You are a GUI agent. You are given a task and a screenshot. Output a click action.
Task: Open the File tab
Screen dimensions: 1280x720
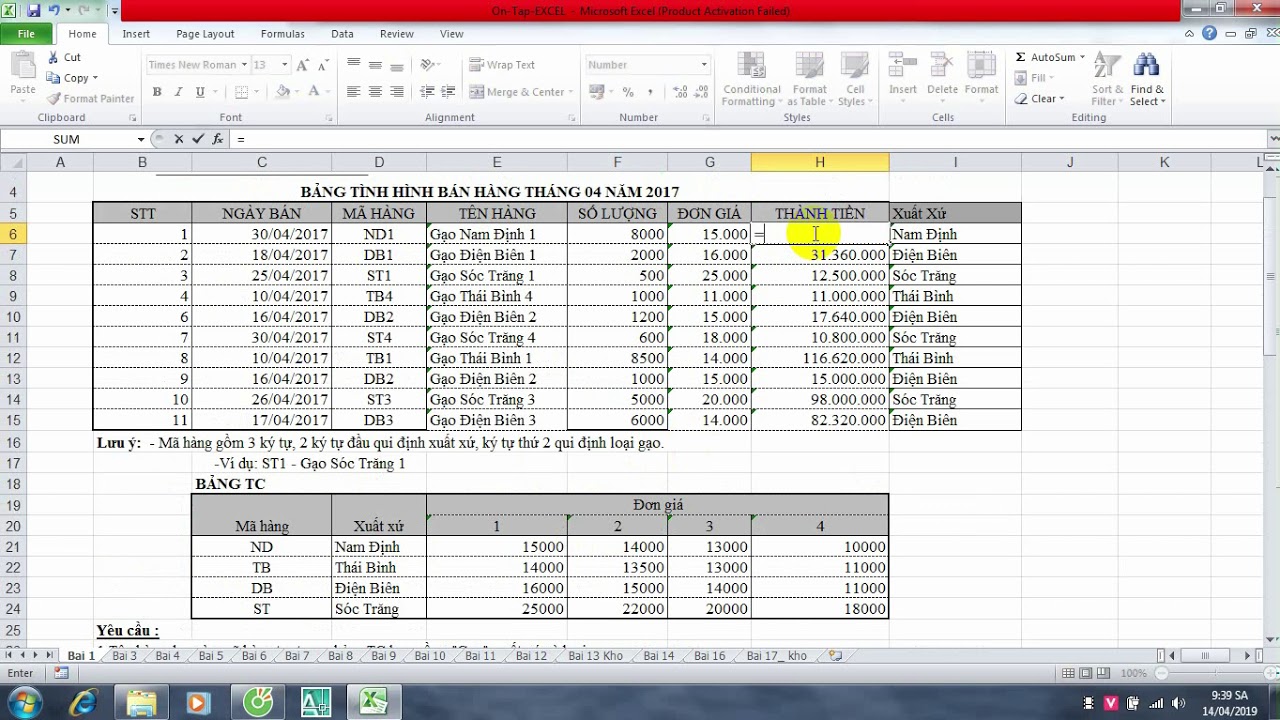[26, 34]
